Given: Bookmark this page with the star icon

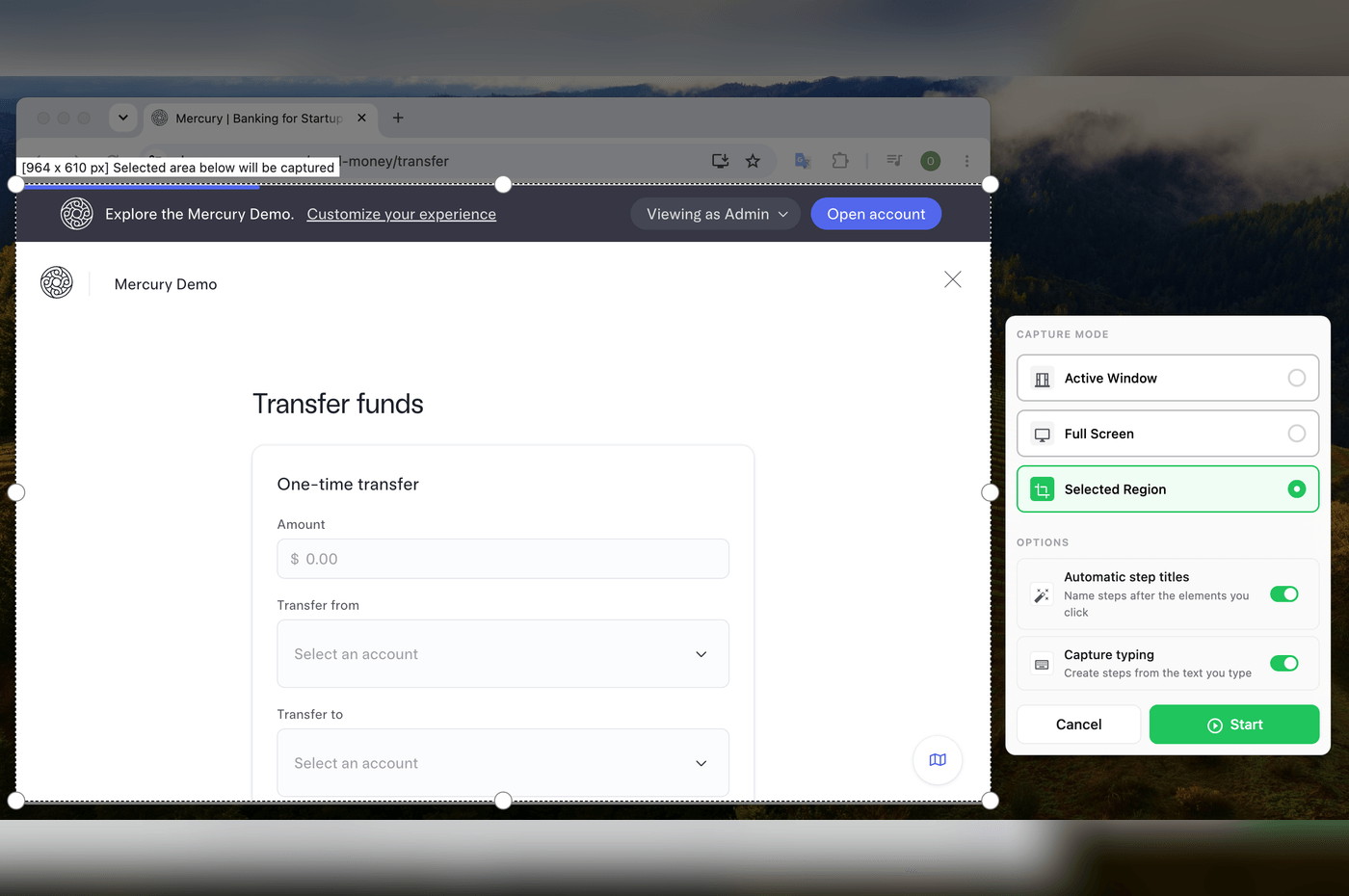Looking at the screenshot, I should tap(753, 161).
